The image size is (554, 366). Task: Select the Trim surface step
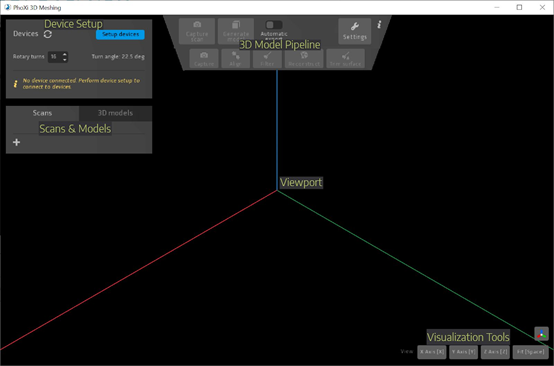[346, 59]
